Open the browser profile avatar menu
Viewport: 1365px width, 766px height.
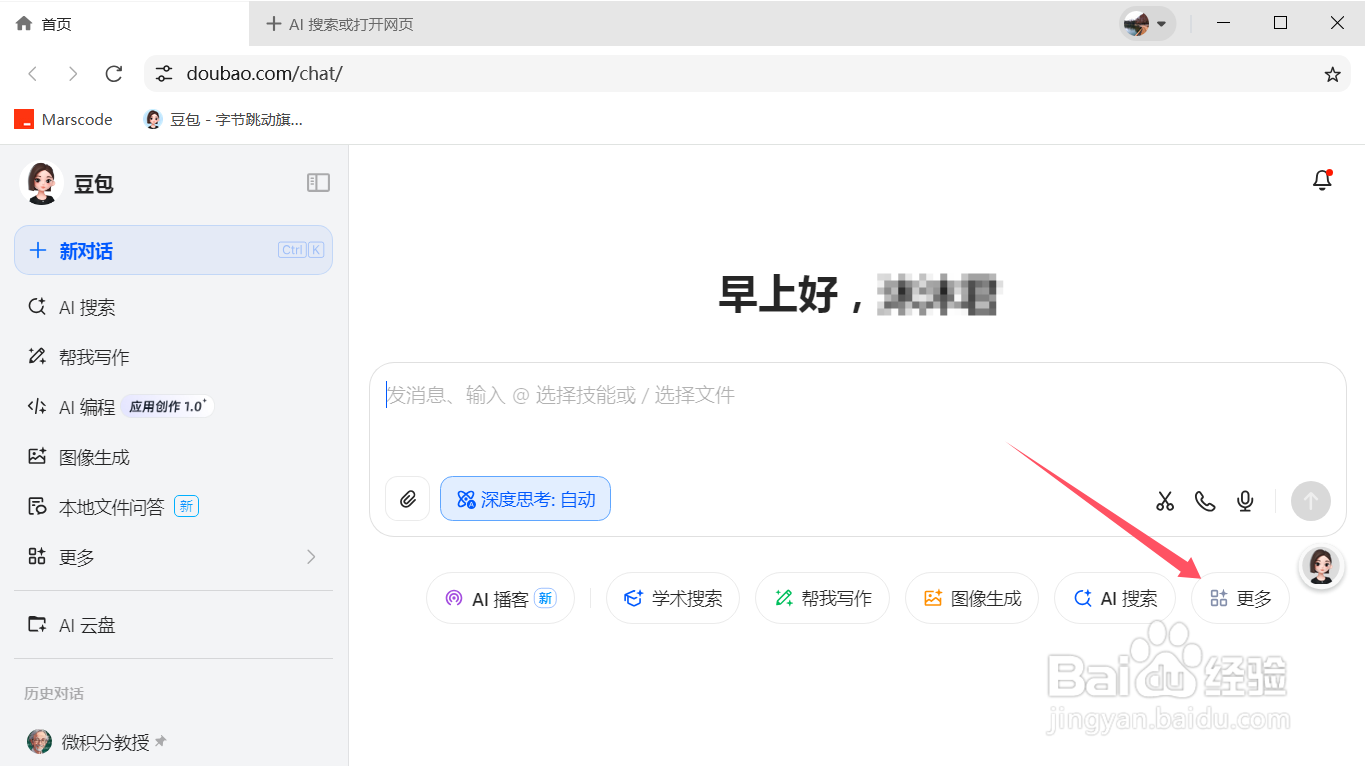coord(1146,23)
